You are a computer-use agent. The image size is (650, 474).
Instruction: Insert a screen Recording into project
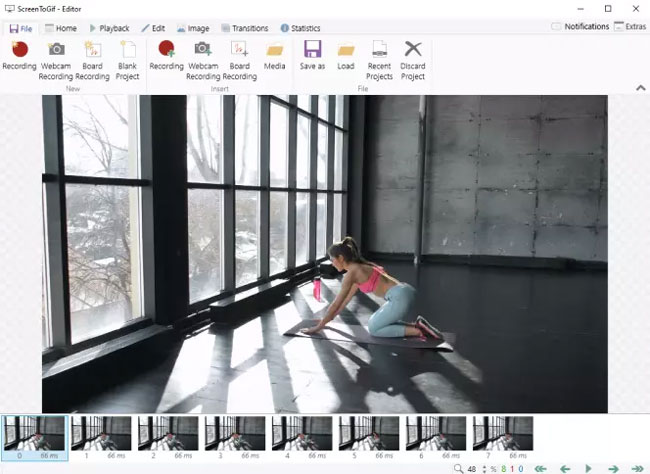click(x=166, y=55)
